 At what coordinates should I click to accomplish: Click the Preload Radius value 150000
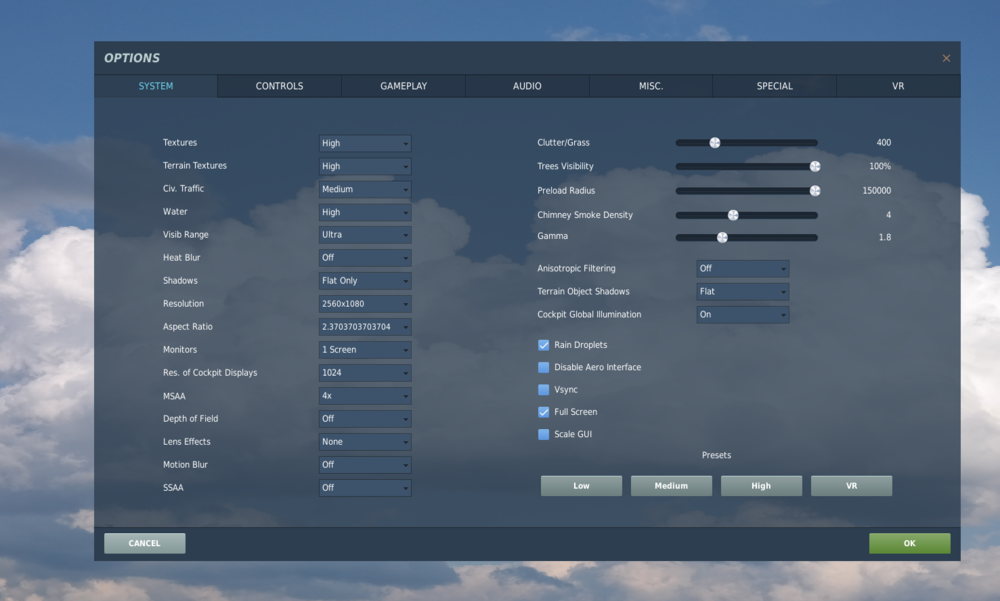tap(876, 191)
